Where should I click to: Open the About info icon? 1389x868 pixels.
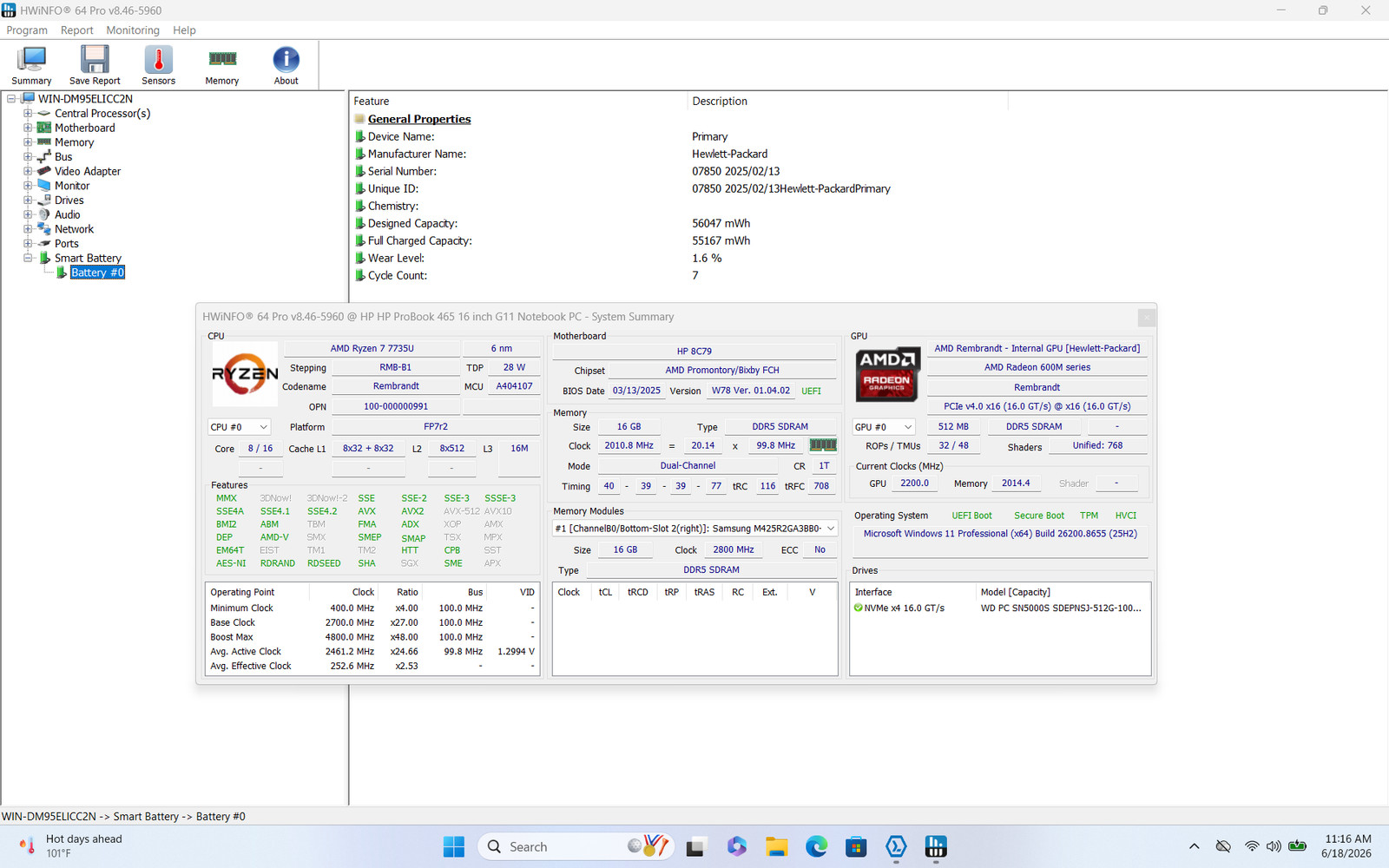[x=286, y=65]
